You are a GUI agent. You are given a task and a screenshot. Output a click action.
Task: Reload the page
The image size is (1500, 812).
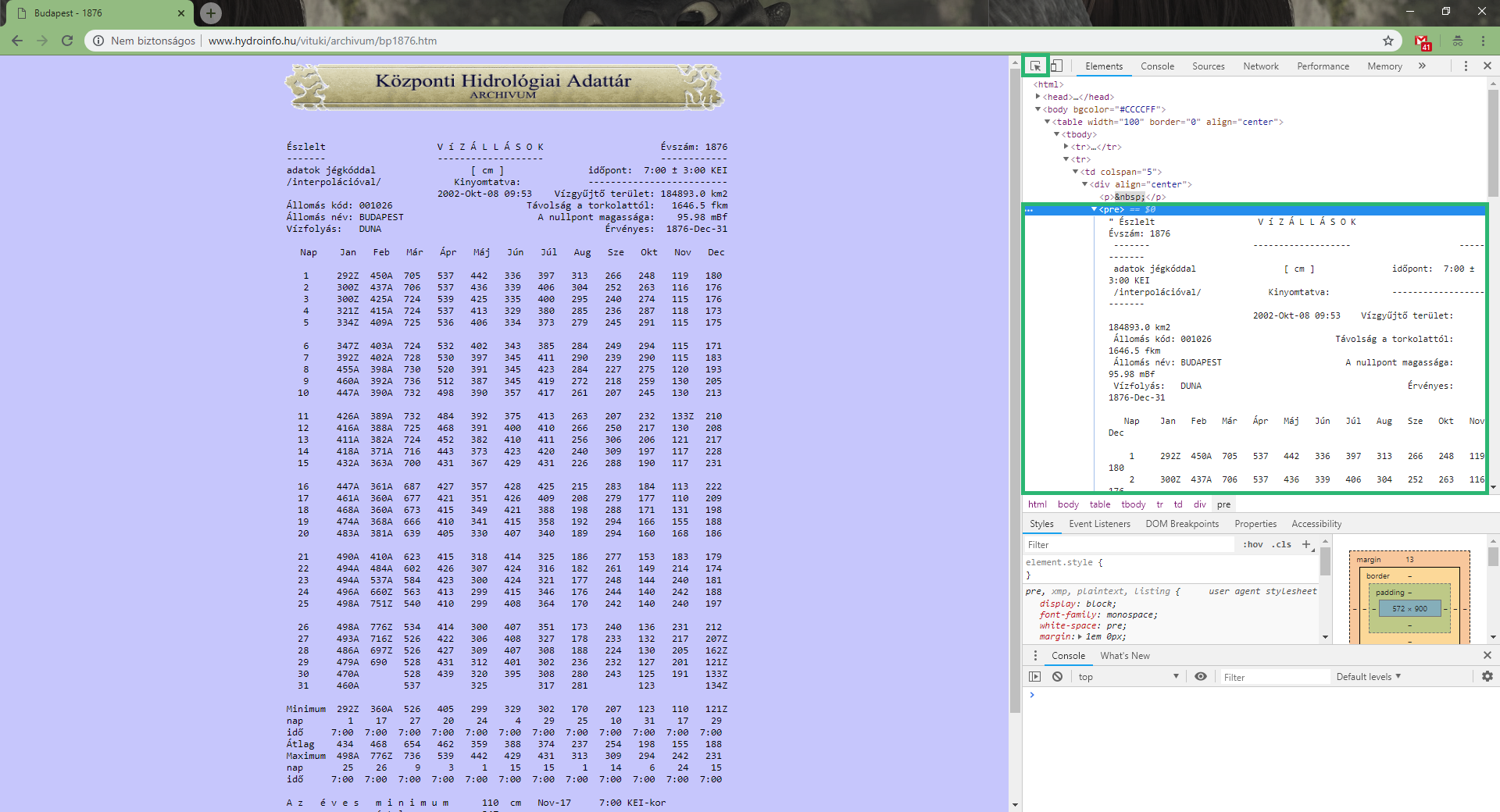coord(67,41)
